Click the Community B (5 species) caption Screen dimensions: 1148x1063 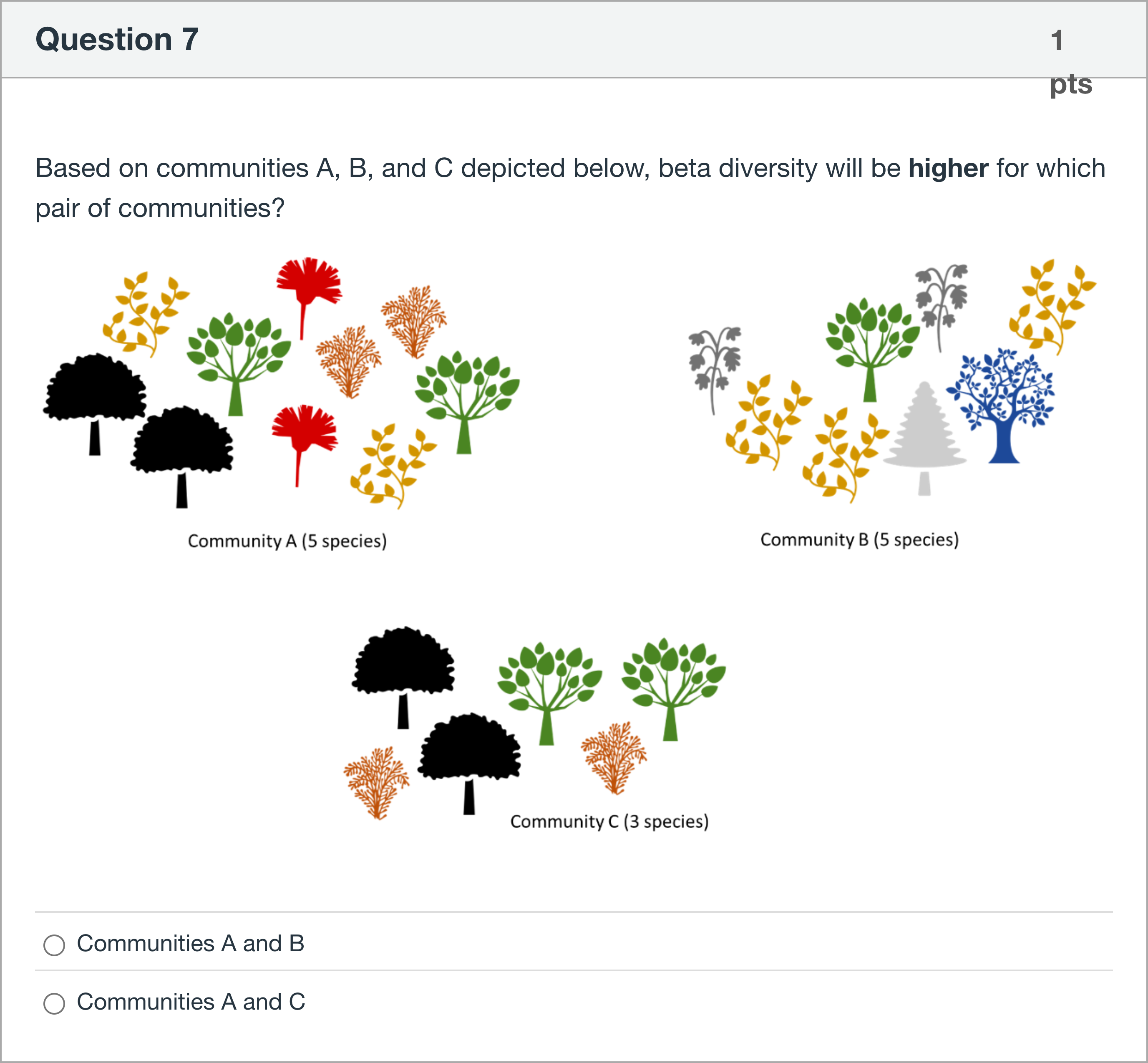[859, 540]
